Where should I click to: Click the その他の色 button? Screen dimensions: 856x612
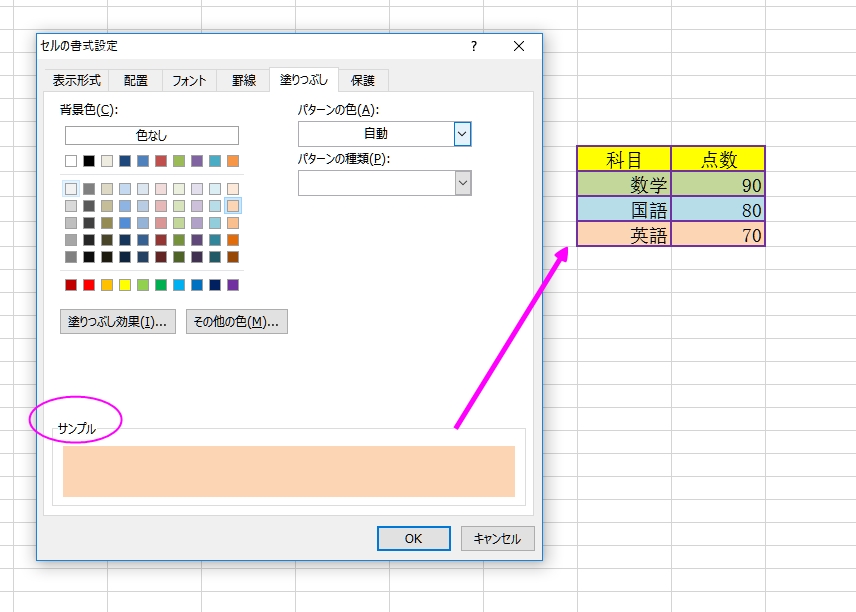(x=237, y=321)
